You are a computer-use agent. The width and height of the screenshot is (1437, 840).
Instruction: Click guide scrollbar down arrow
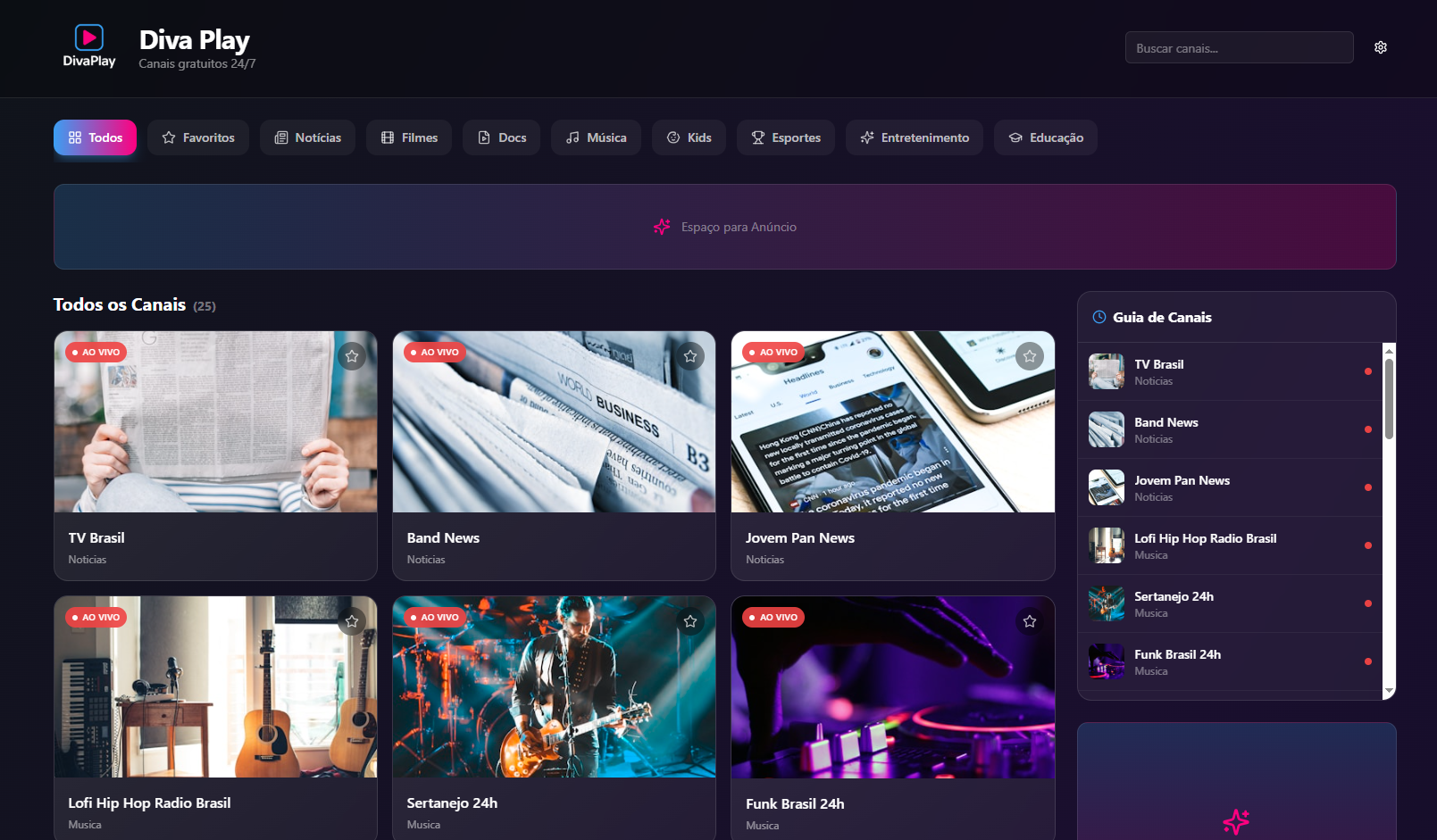pyautogui.click(x=1389, y=691)
